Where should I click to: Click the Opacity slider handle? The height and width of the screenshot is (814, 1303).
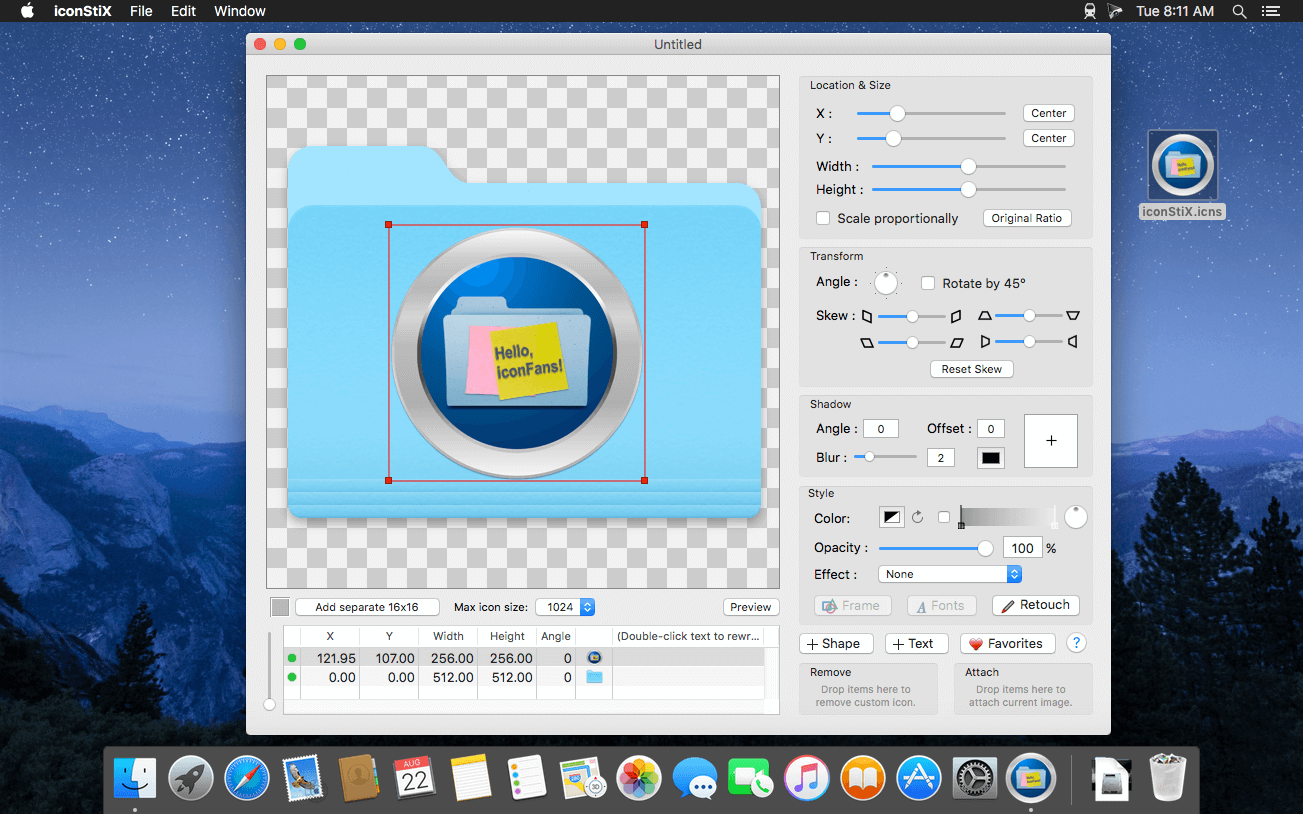point(985,548)
